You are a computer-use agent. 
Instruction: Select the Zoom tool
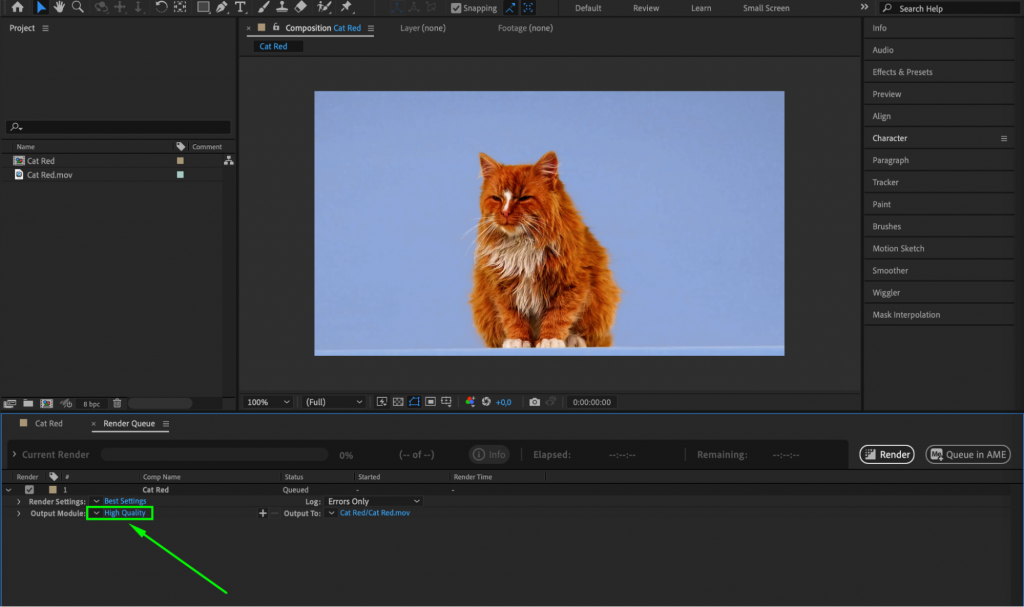click(76, 8)
